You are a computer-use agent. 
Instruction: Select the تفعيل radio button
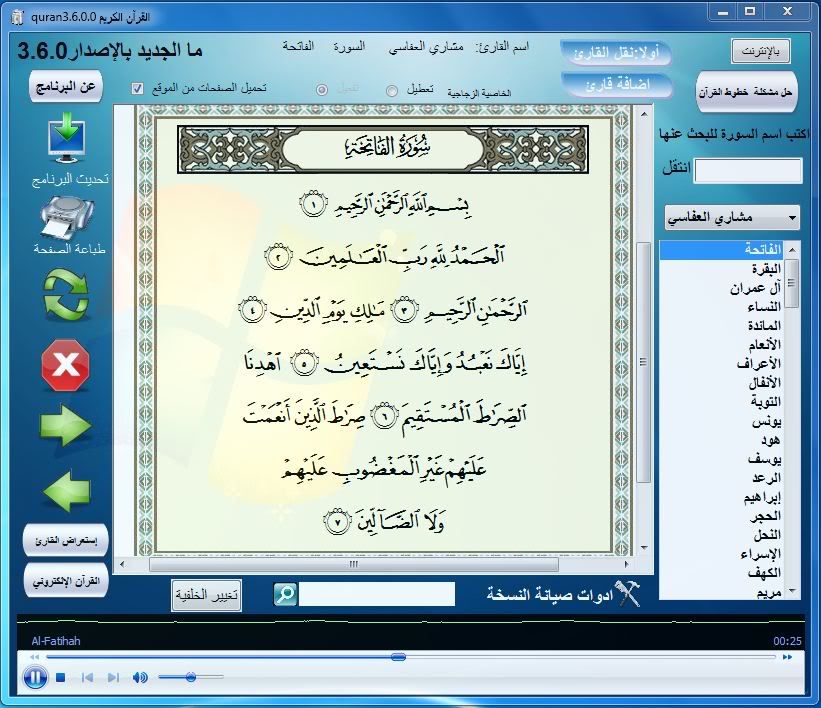(x=322, y=90)
